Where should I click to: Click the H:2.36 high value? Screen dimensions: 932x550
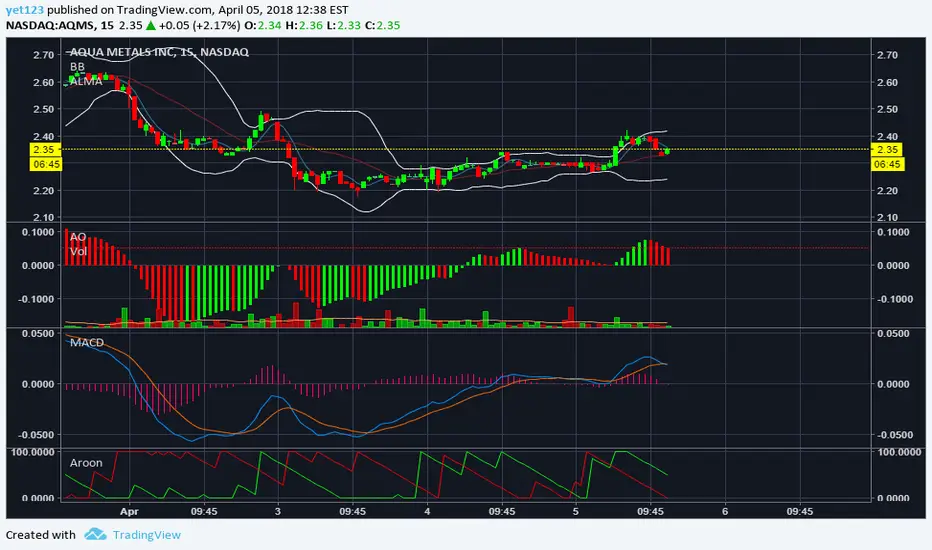(304, 26)
